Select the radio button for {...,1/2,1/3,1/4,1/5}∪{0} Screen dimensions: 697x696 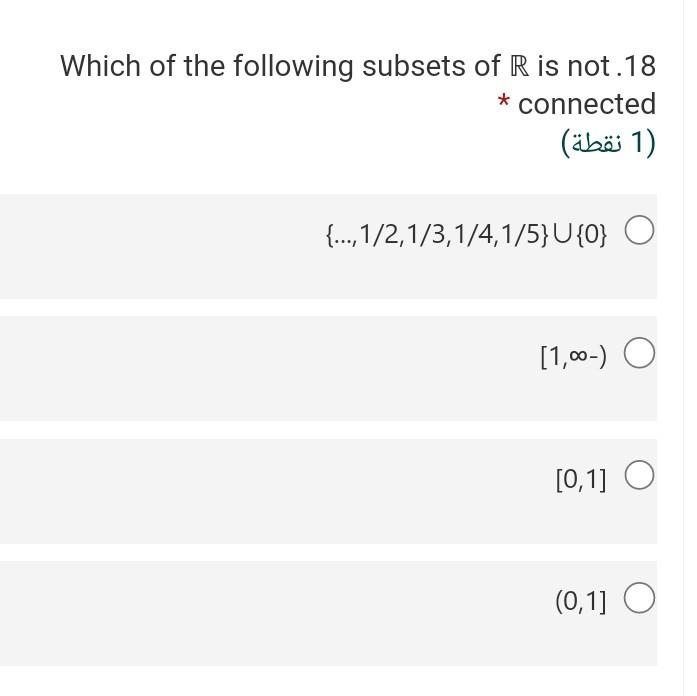coord(639,230)
